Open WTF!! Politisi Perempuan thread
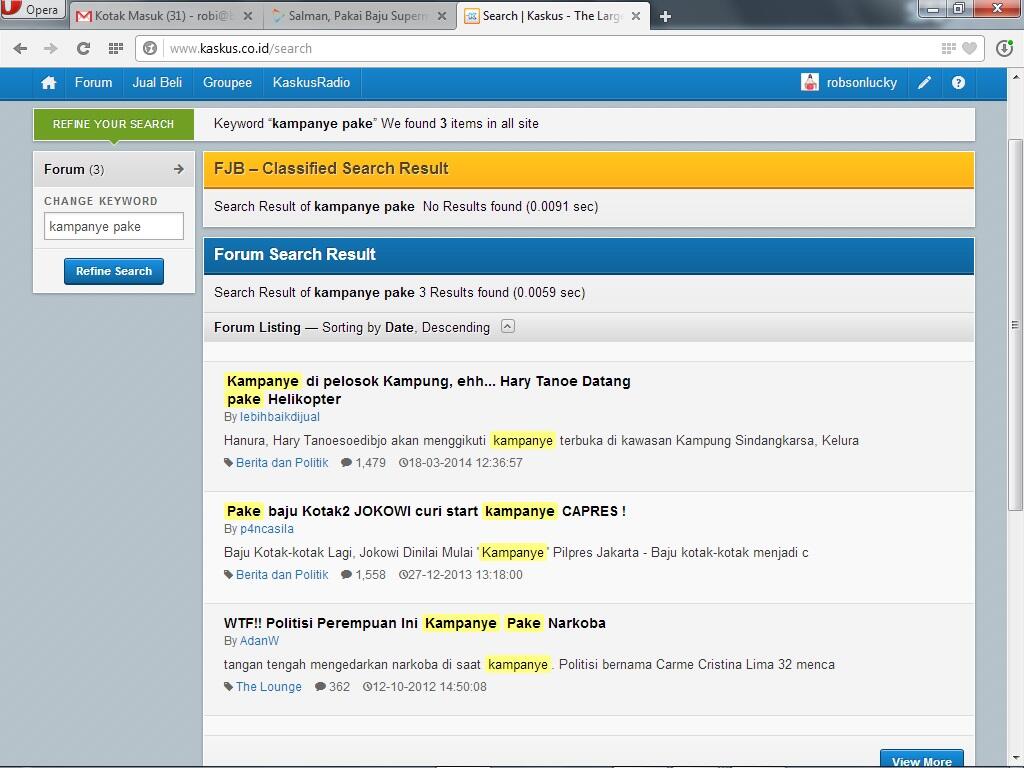 point(415,623)
